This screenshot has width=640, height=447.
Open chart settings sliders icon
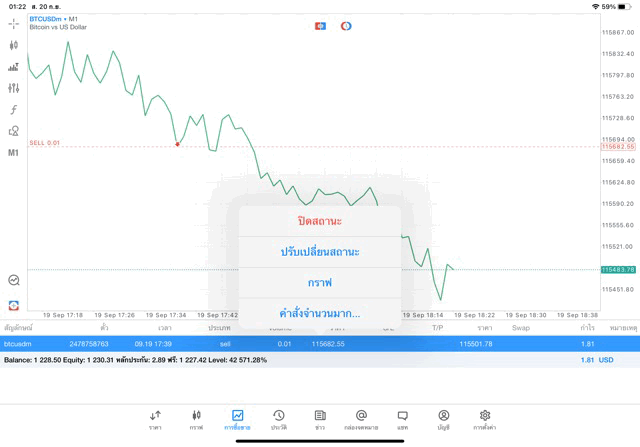(x=14, y=88)
